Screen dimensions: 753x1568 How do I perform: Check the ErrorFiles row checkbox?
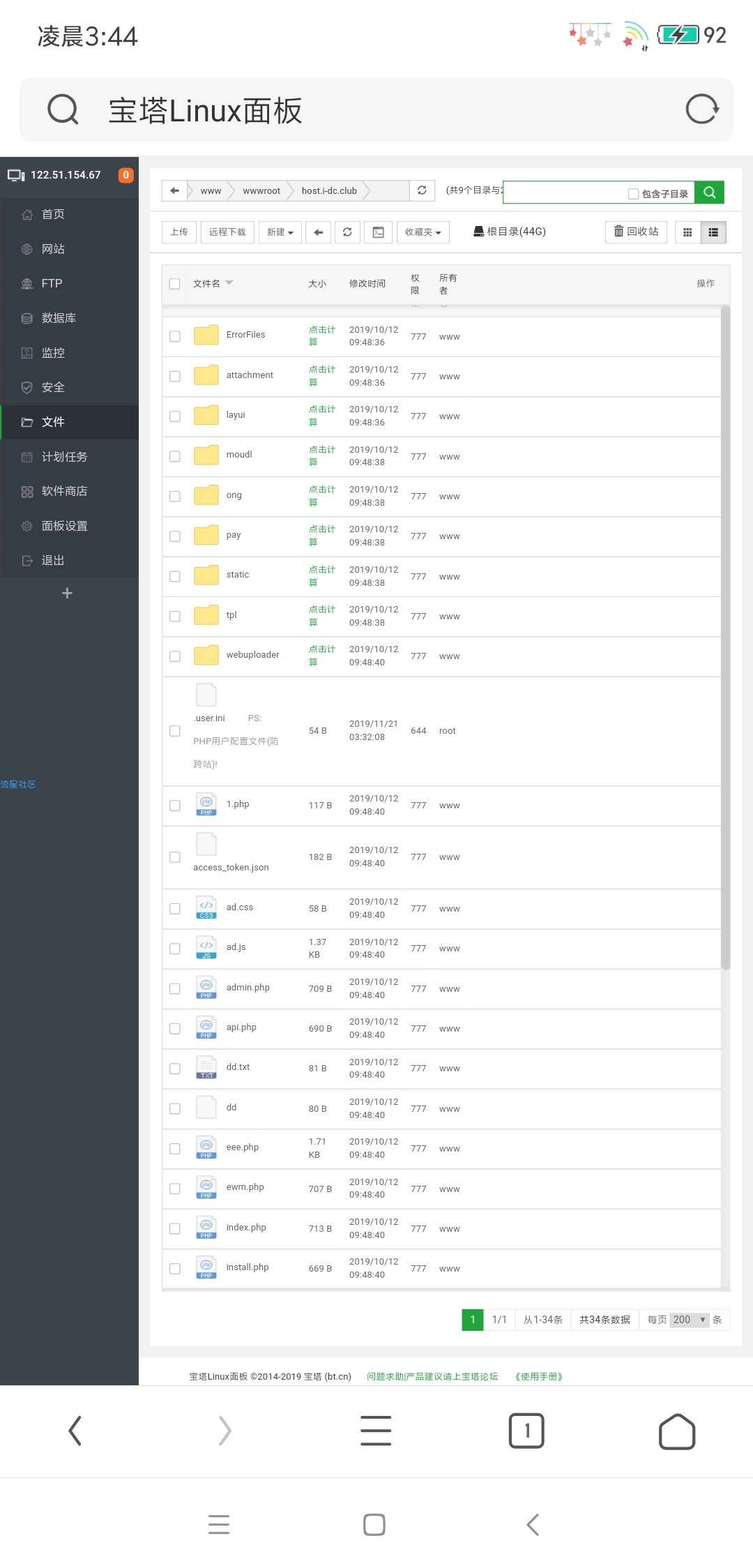(x=174, y=336)
